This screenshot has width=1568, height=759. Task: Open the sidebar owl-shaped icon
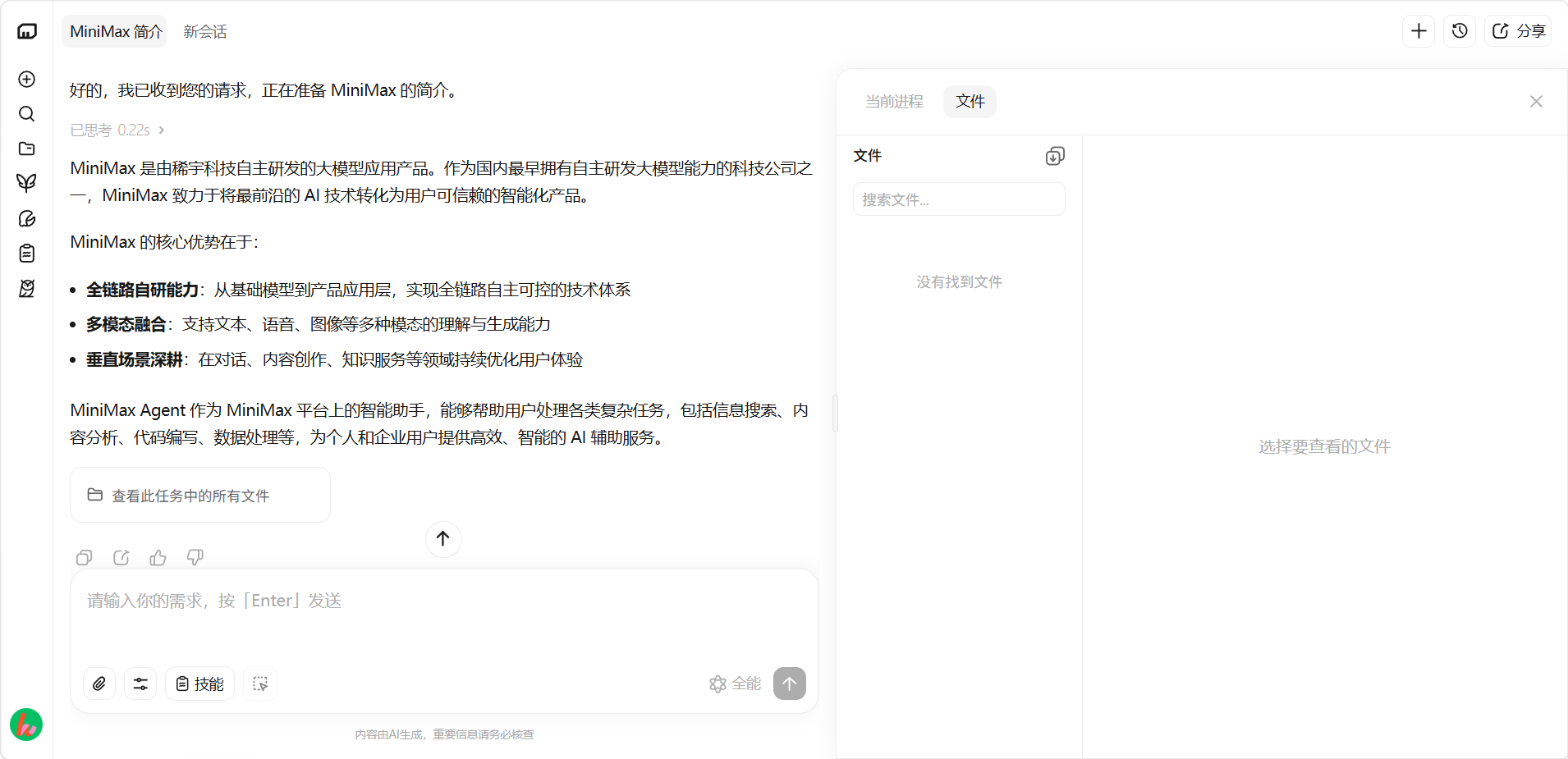click(x=27, y=288)
